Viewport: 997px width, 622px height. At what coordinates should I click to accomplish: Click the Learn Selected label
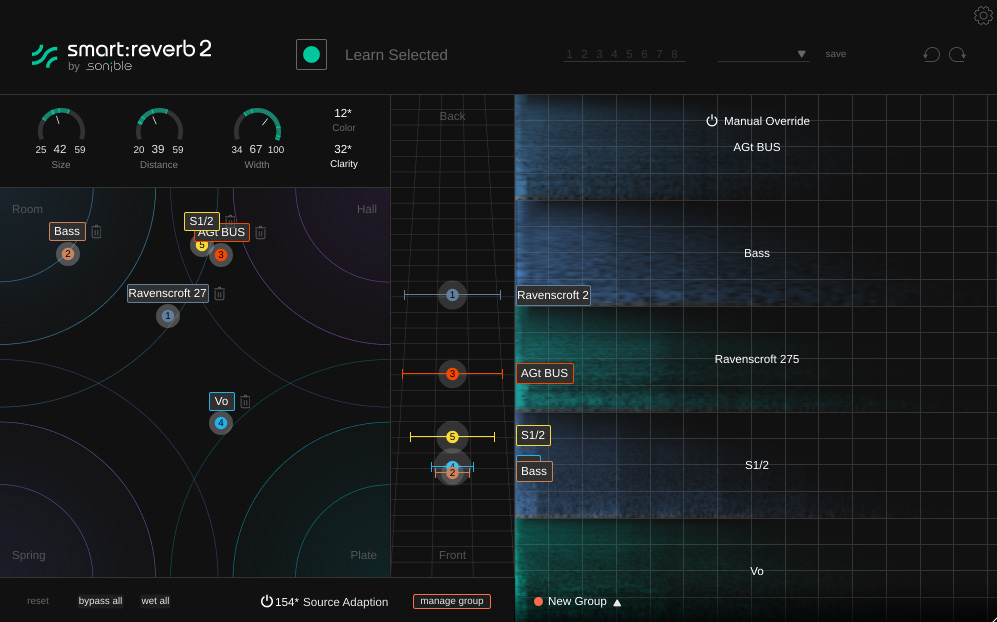point(396,55)
